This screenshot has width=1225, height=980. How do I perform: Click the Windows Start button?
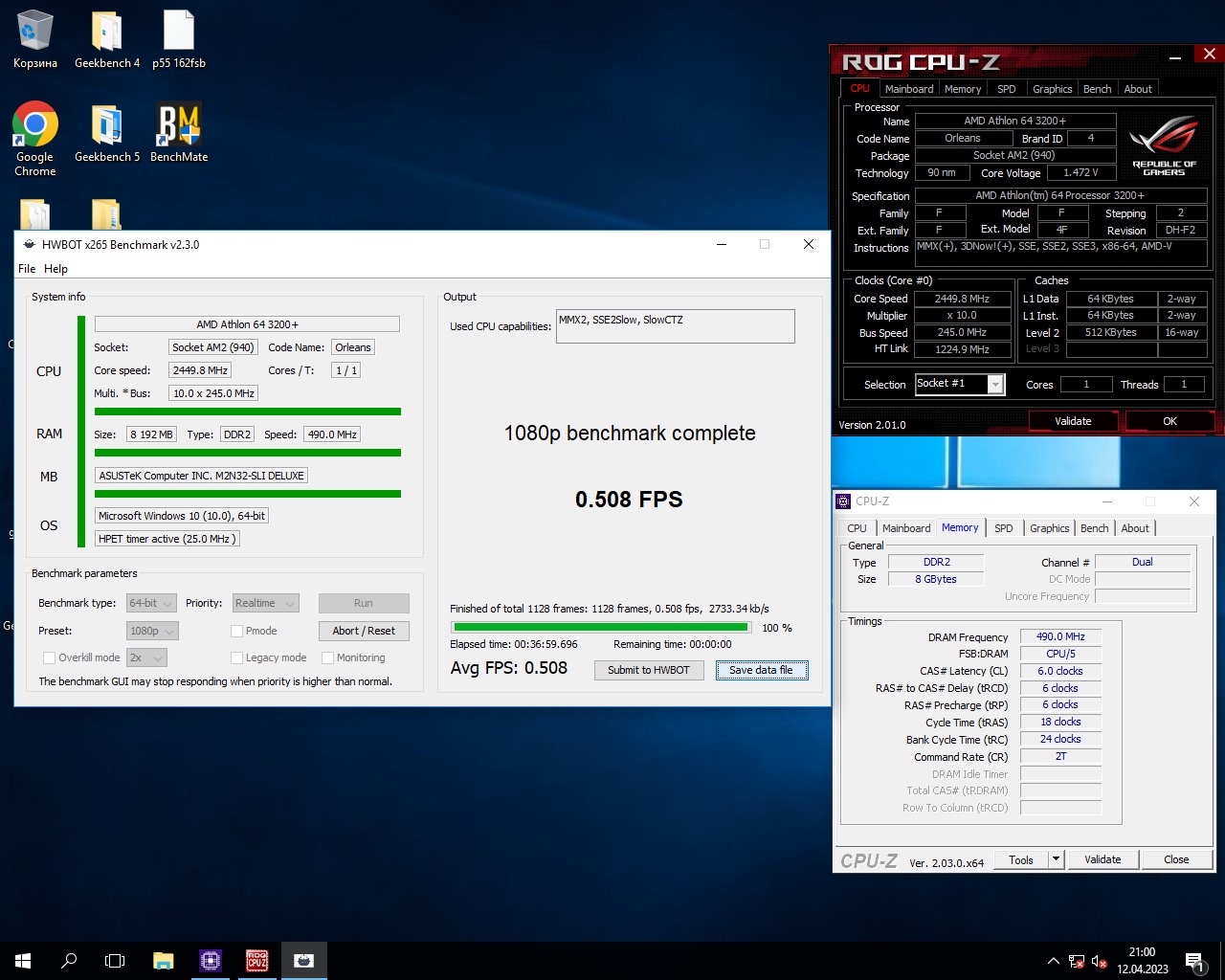tap(23, 961)
